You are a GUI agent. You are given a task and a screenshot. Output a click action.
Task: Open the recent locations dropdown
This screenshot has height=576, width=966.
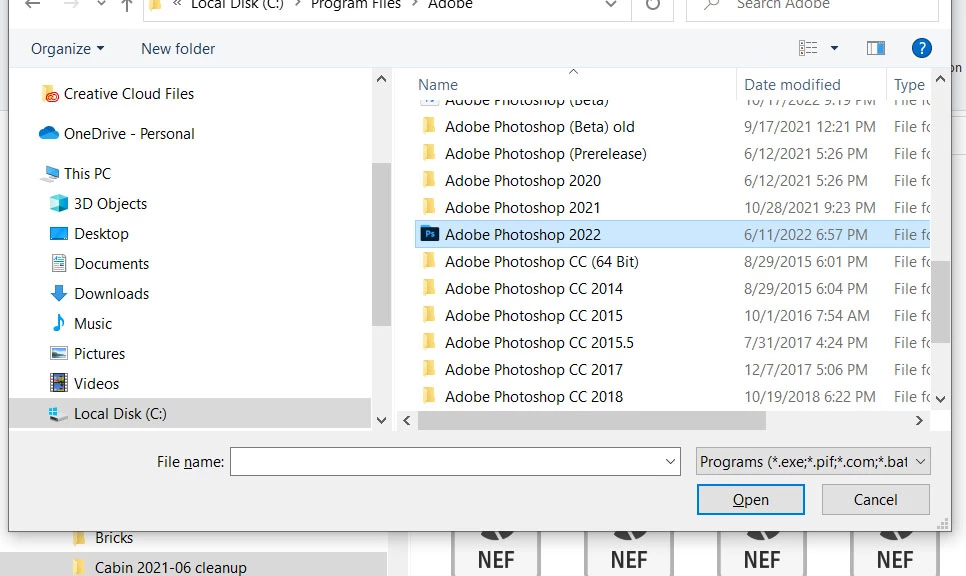pyautogui.click(x=101, y=4)
